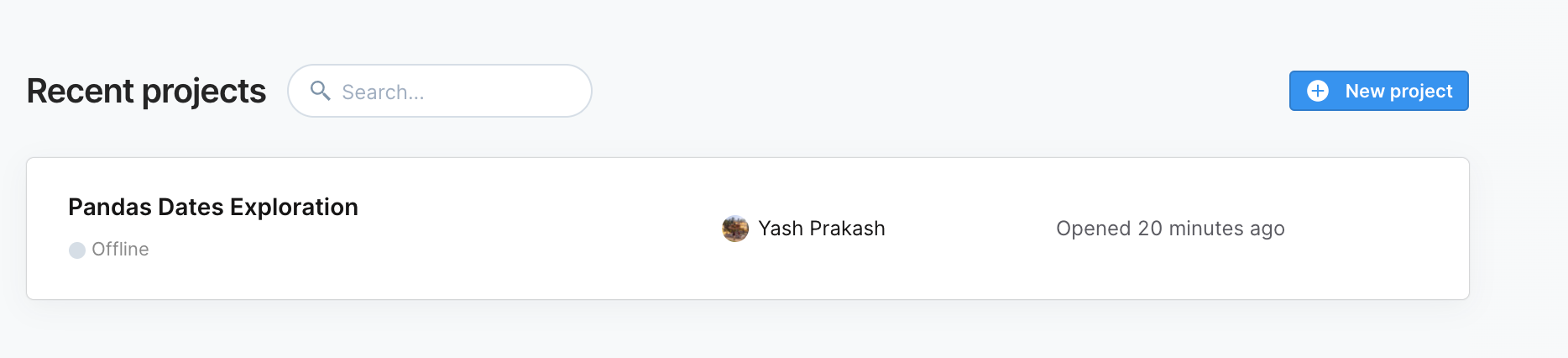Click the "New project" button label text
1568x358 pixels.
(x=1398, y=91)
